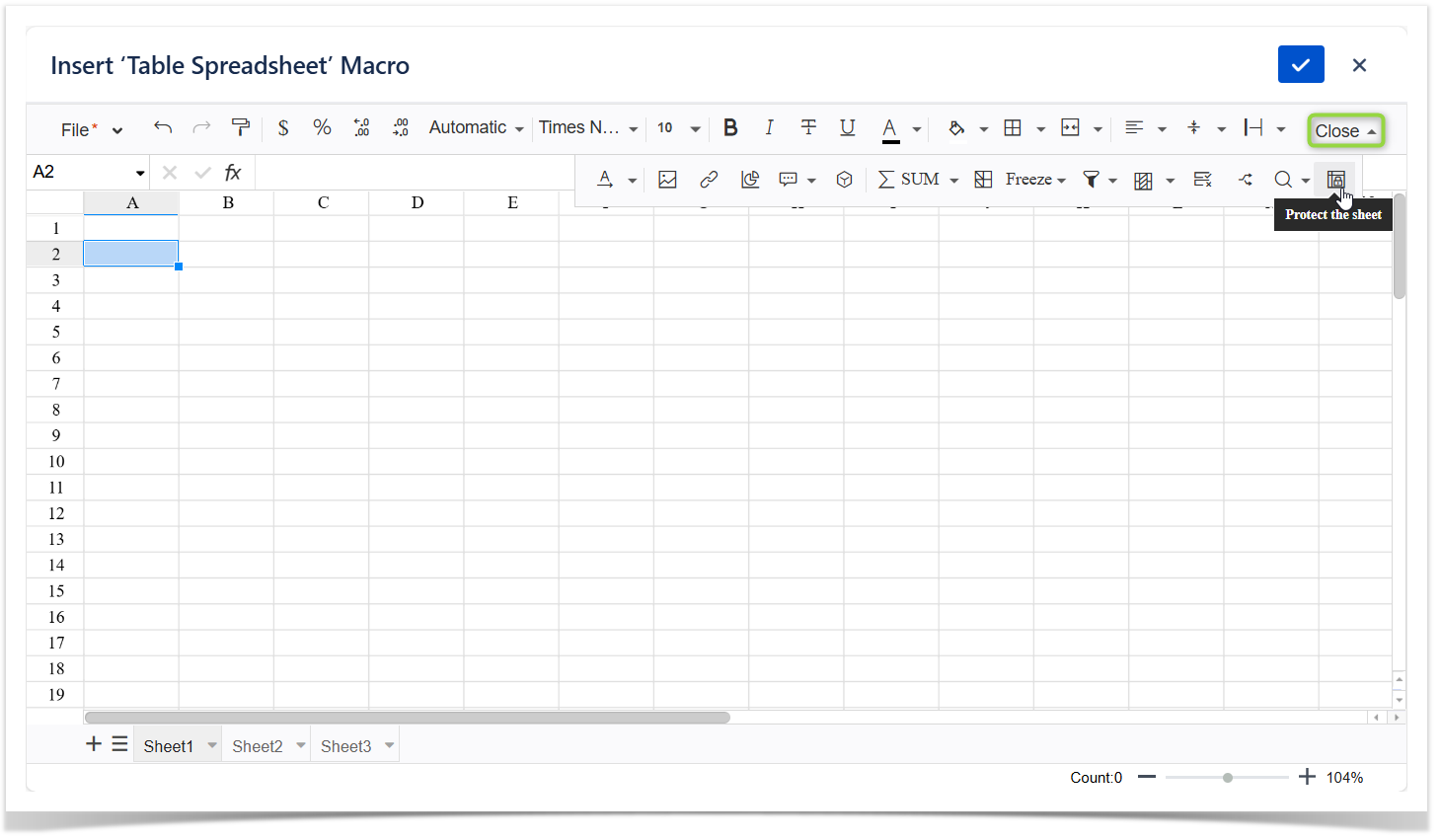1441x840 pixels.
Task: Click the insert chart icon
Action: pyautogui.click(x=750, y=180)
